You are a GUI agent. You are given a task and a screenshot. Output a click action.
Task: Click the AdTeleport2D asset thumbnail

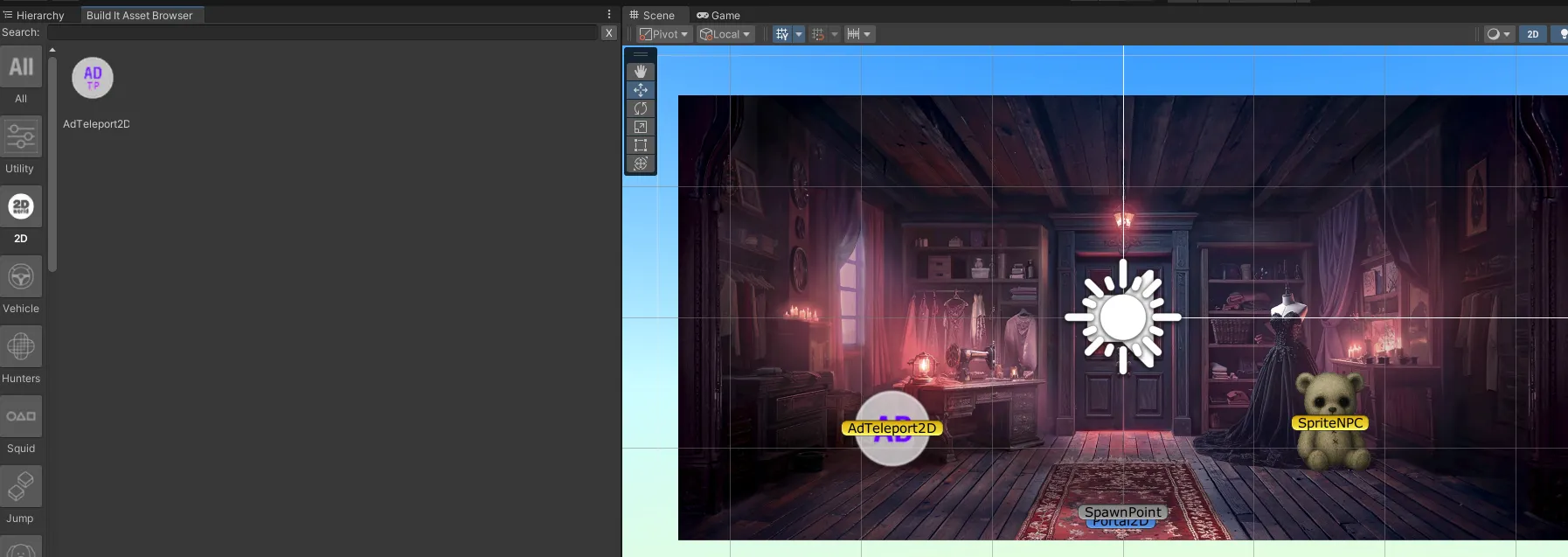click(x=93, y=78)
